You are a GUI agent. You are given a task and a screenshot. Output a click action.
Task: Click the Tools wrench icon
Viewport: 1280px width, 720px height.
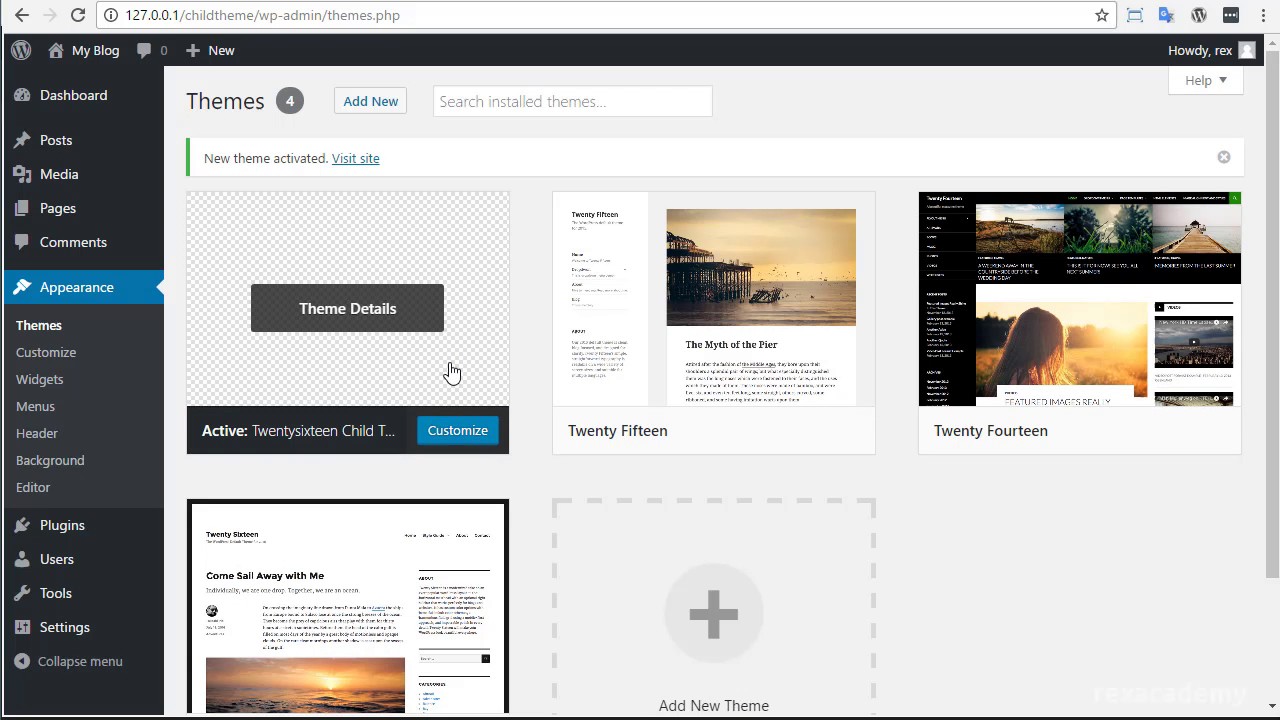pos(22,593)
